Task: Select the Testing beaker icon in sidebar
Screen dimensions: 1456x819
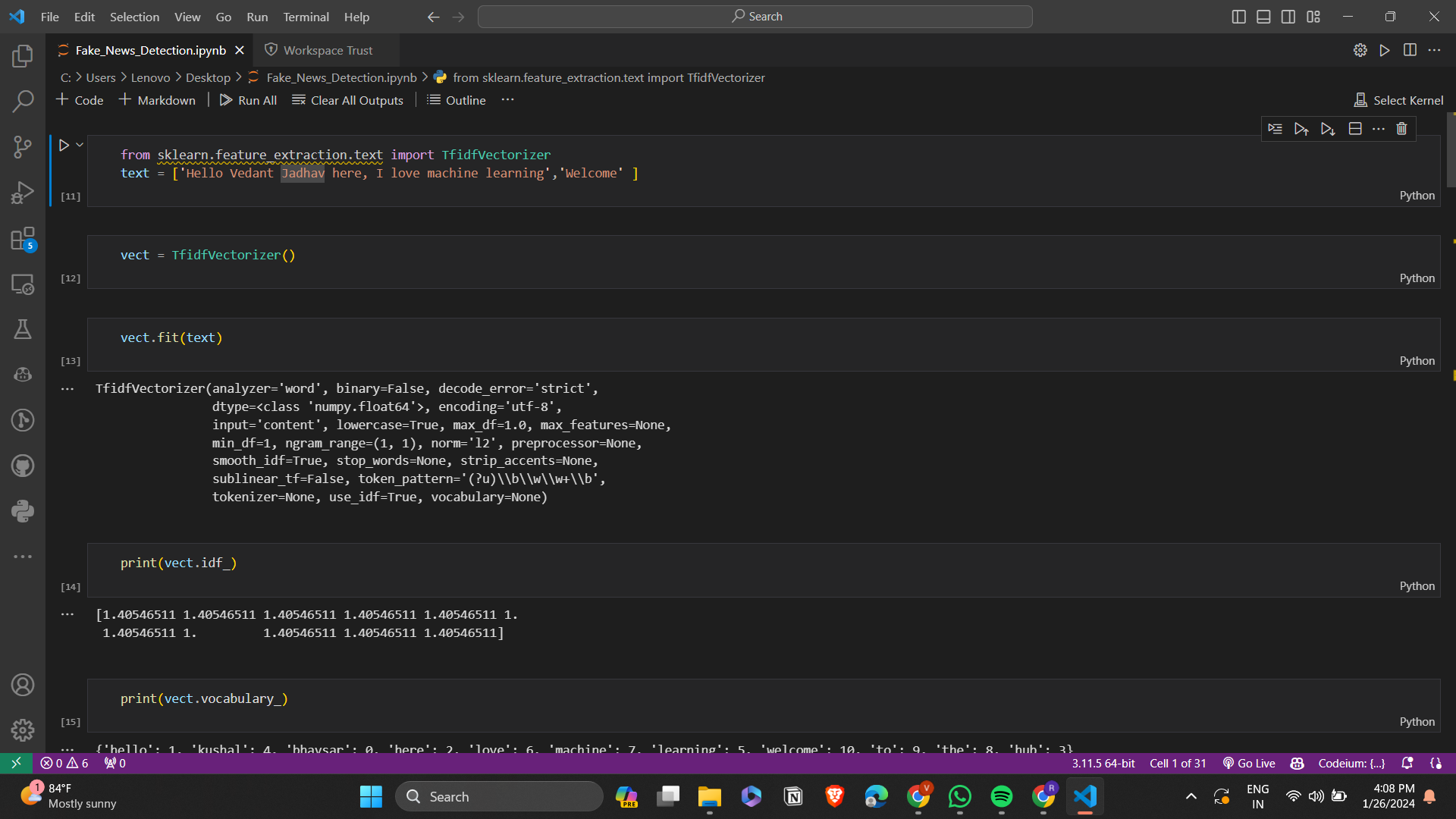Action: click(x=23, y=329)
